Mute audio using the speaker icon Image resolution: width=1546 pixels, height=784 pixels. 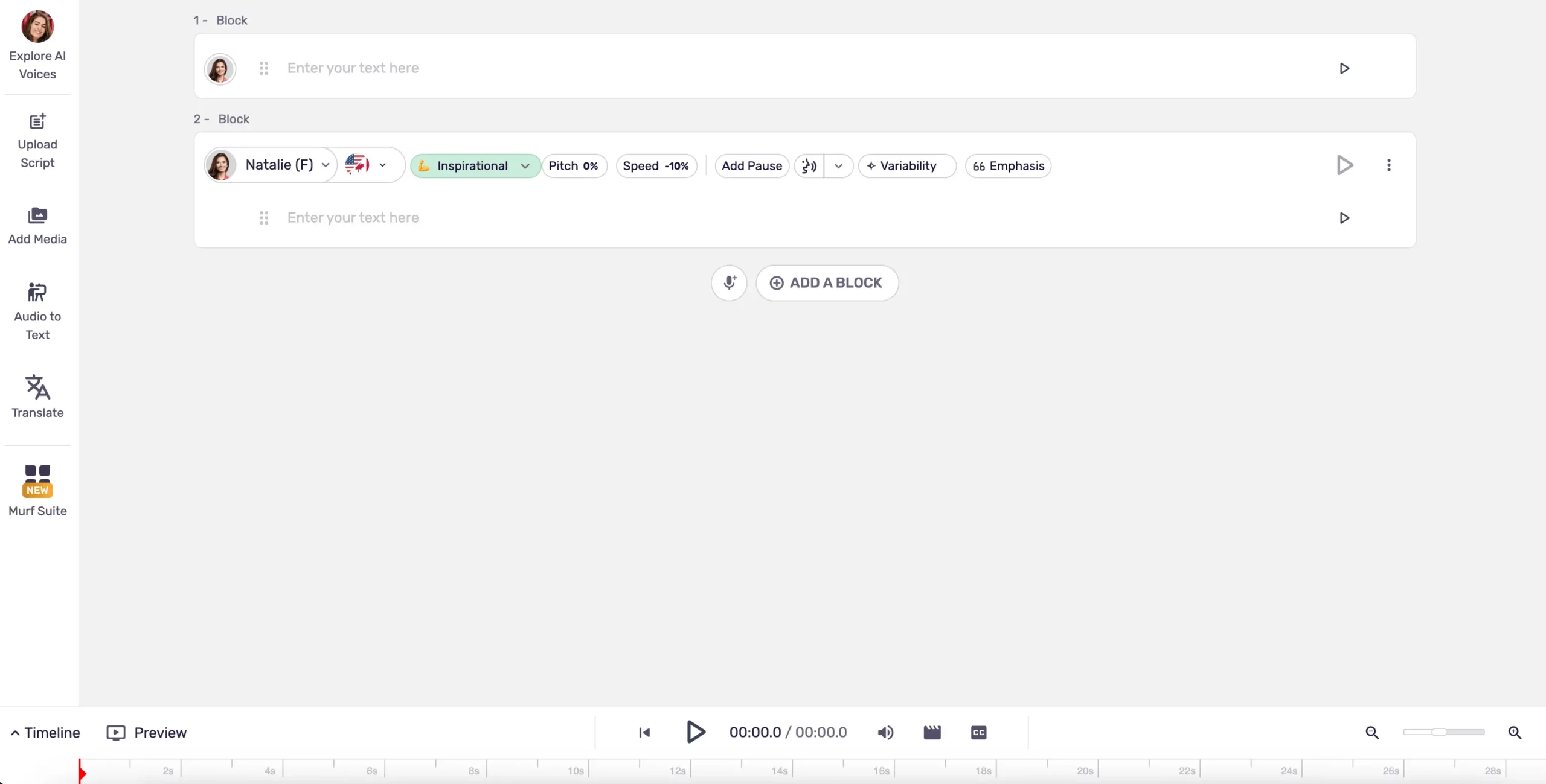[885, 732]
